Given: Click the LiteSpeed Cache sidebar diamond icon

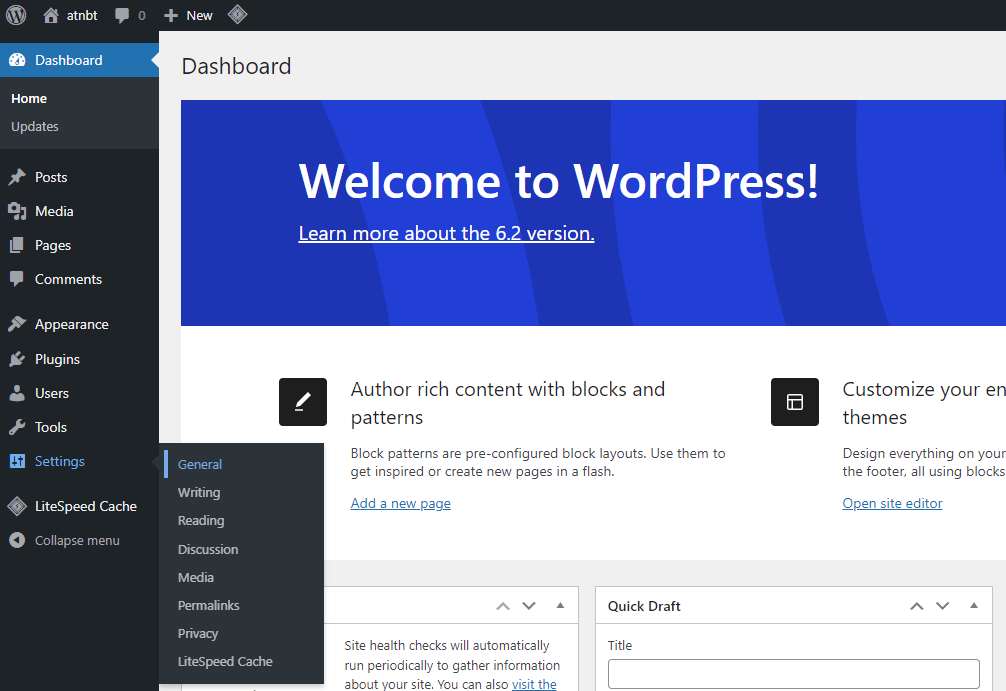Looking at the screenshot, I should 17,506.
